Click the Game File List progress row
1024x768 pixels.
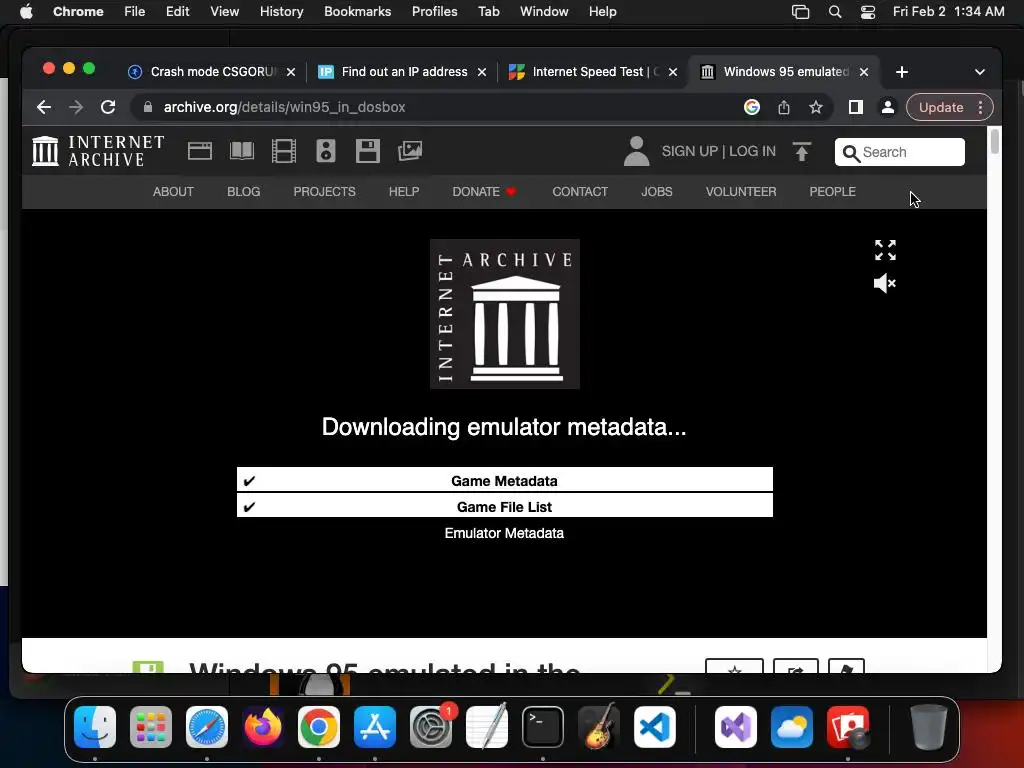point(504,505)
